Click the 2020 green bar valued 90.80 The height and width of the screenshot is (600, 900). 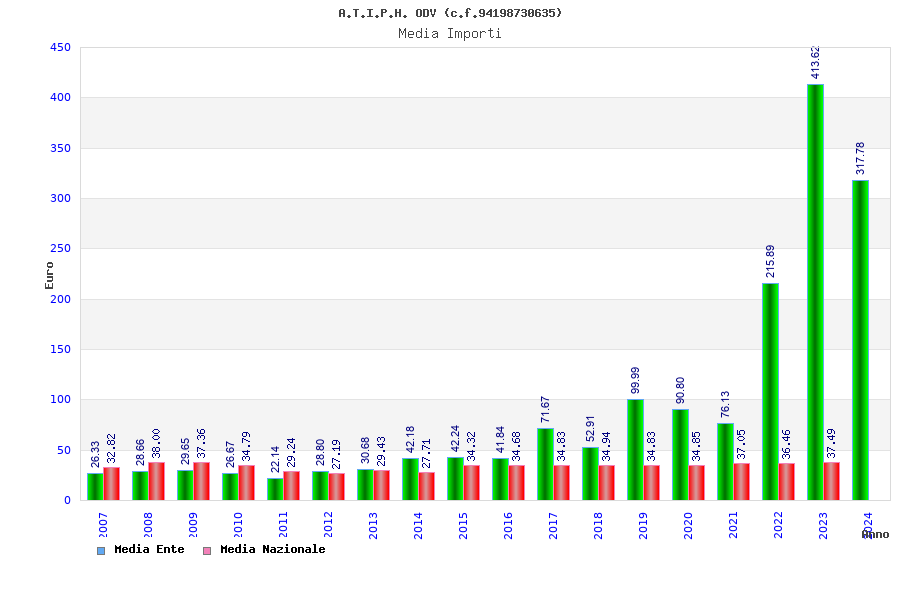coord(680,455)
